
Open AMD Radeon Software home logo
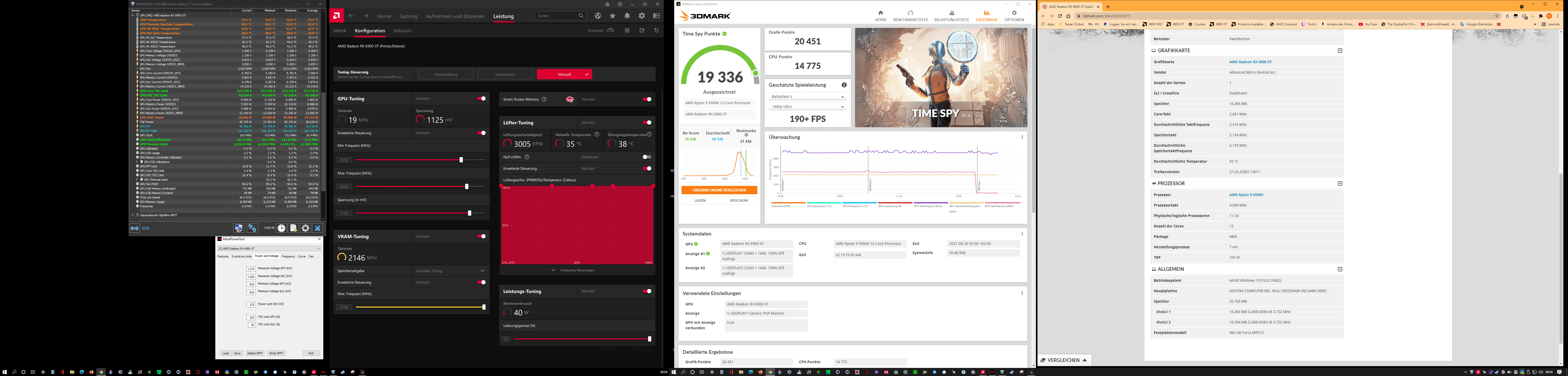click(337, 16)
